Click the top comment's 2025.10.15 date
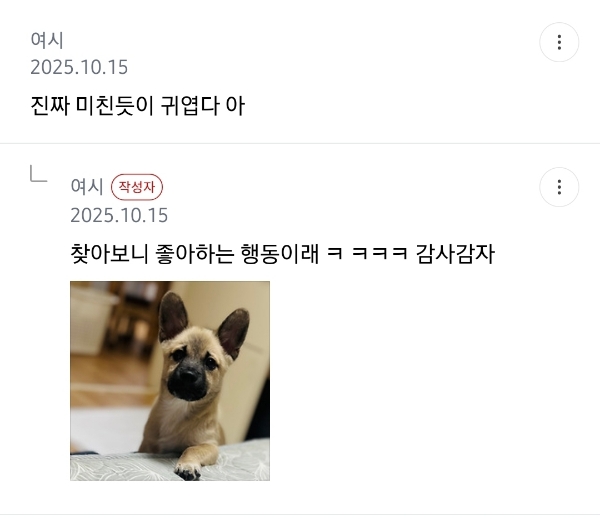This screenshot has height=519, width=600. point(79,67)
